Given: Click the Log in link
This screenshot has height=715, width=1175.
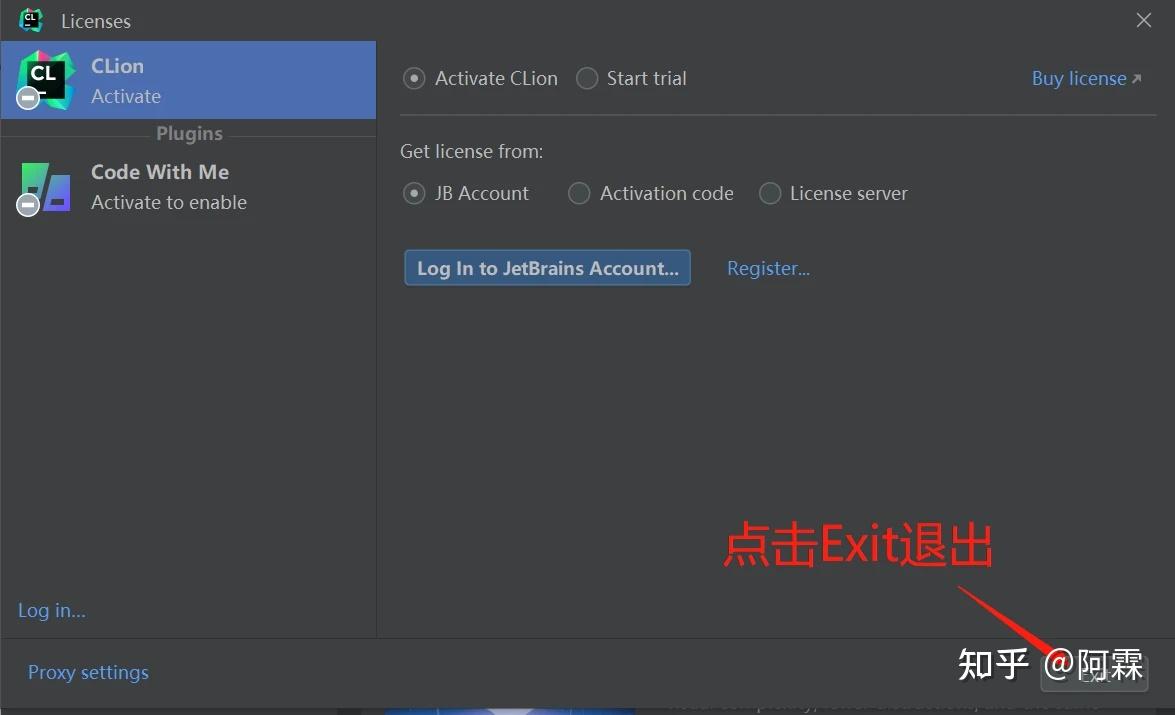Looking at the screenshot, I should (51, 610).
